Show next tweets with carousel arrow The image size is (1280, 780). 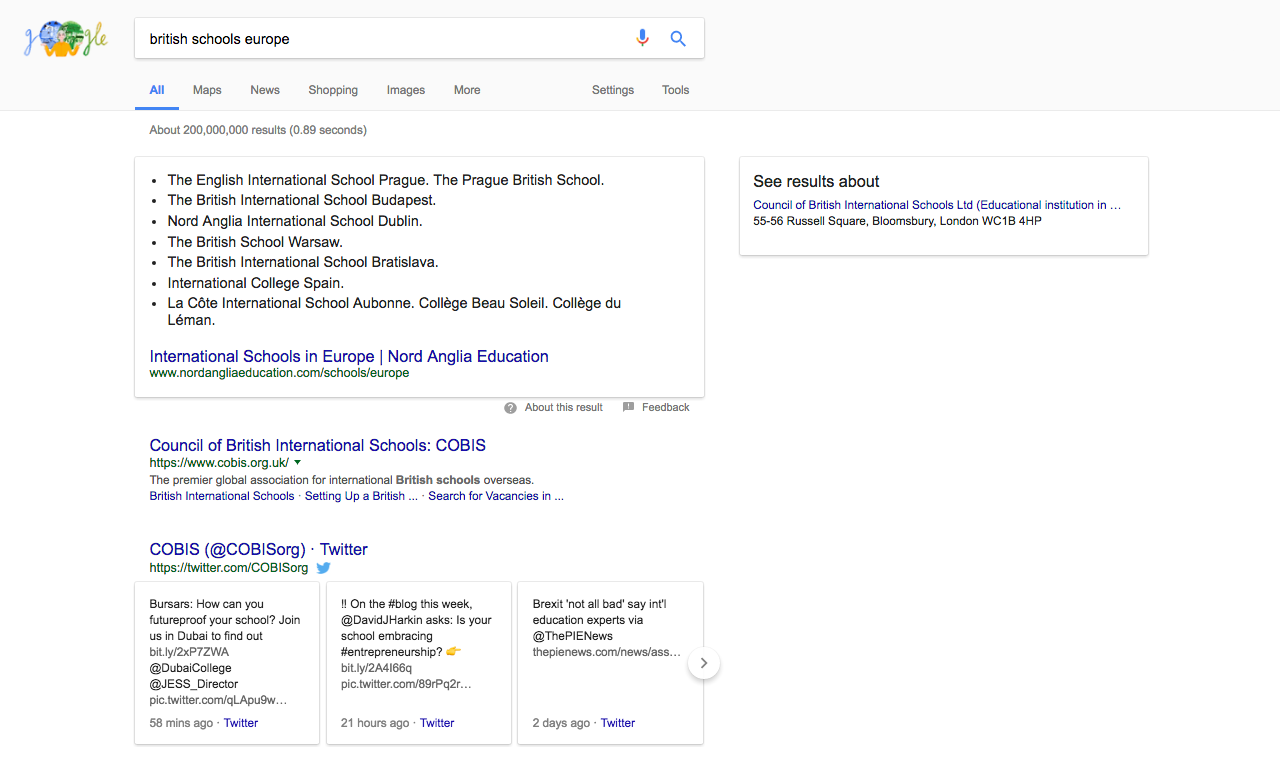click(x=704, y=663)
